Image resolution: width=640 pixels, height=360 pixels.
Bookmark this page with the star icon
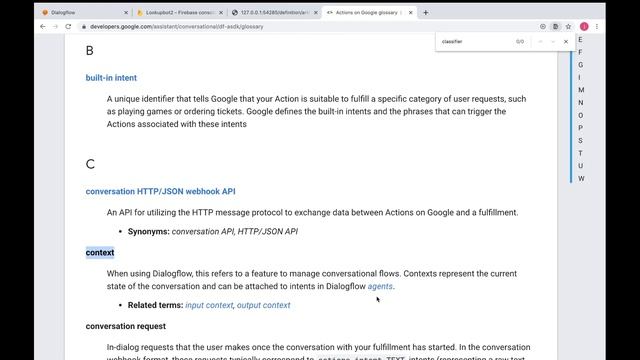[568, 27]
